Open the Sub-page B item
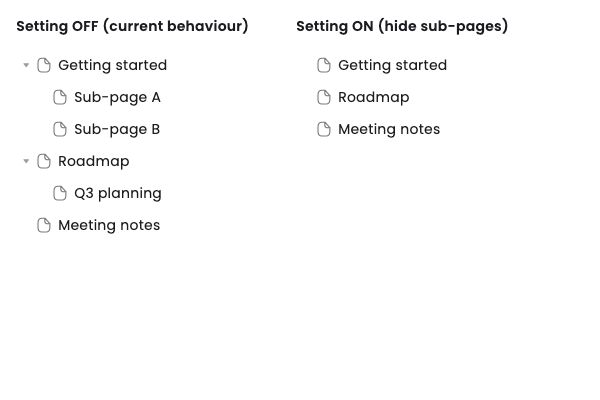Screen dimensions: 600x400 pyautogui.click(x=117, y=130)
